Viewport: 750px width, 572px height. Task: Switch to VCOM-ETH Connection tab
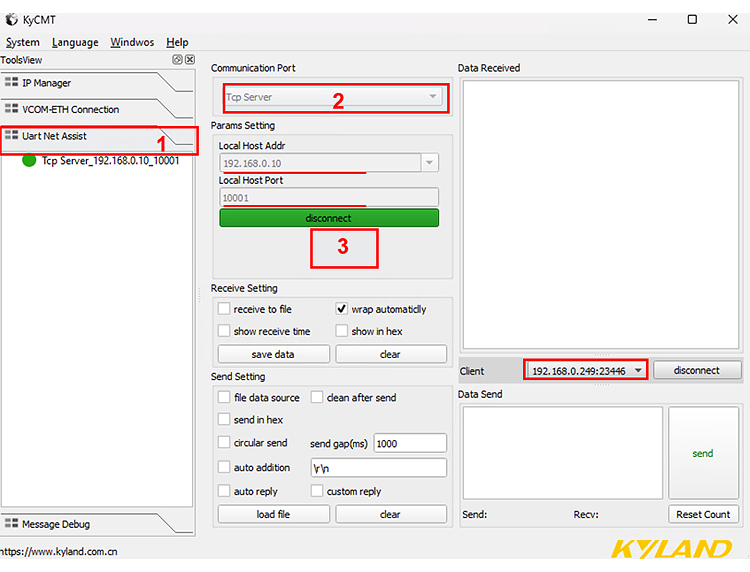click(x=96, y=110)
